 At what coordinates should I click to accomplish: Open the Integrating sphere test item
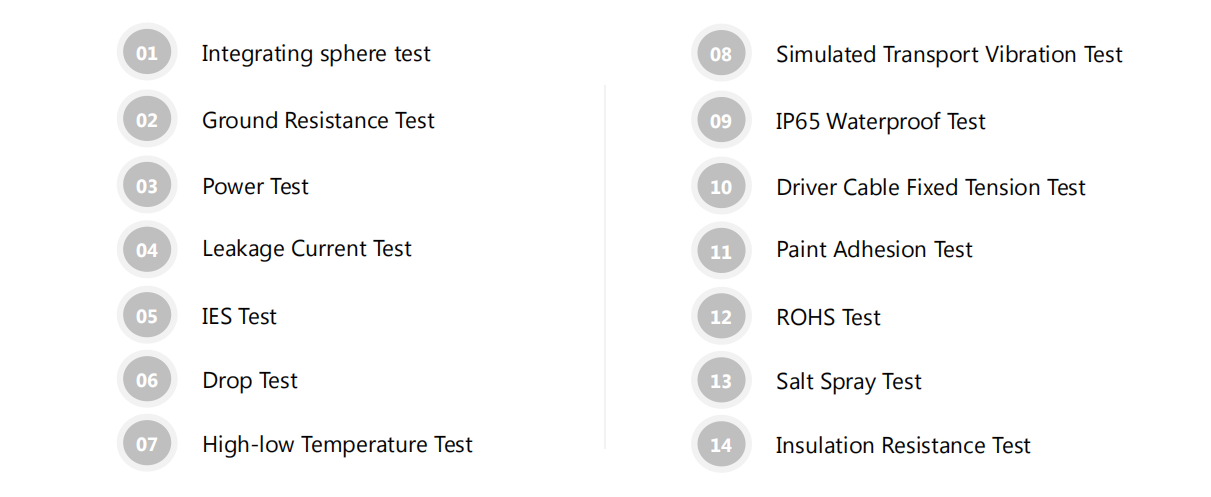[316, 54]
